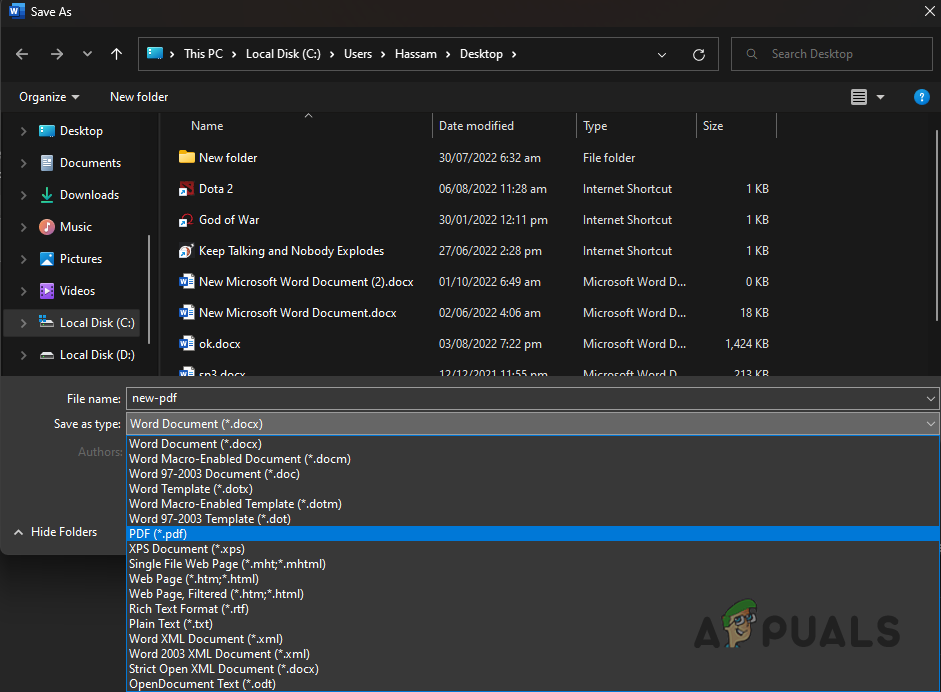Select the ok.docx Word file
Image resolution: width=941 pixels, height=692 pixels.
219,344
